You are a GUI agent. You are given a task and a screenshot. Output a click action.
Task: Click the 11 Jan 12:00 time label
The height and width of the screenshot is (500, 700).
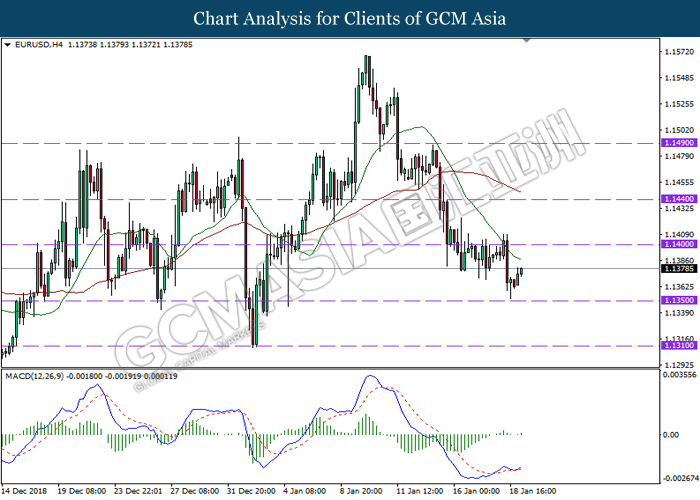(420, 492)
